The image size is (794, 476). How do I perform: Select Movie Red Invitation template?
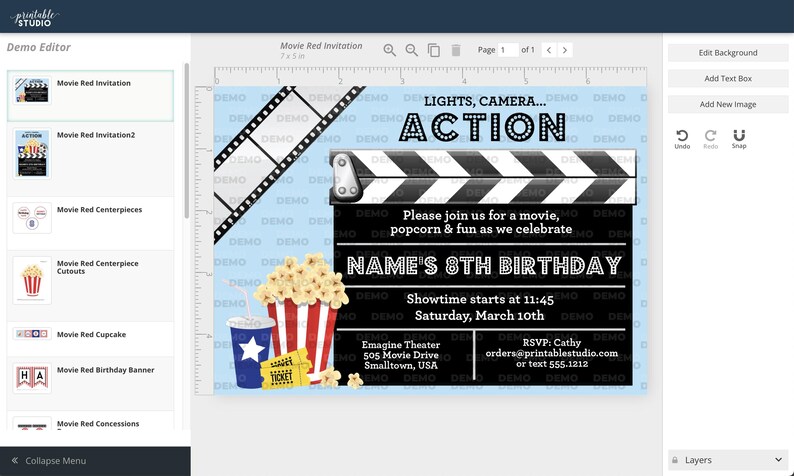pyautogui.click(x=90, y=96)
